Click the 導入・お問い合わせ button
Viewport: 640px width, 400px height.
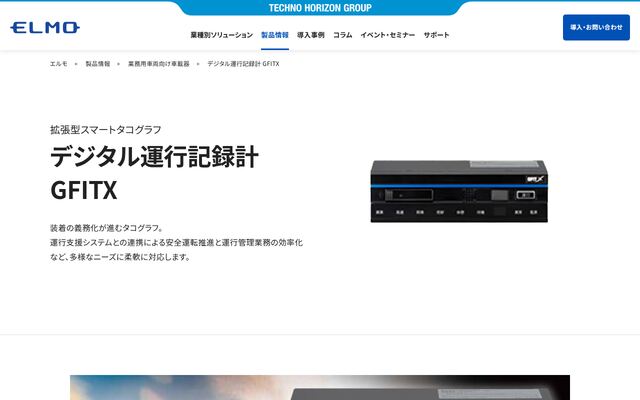pos(596,27)
